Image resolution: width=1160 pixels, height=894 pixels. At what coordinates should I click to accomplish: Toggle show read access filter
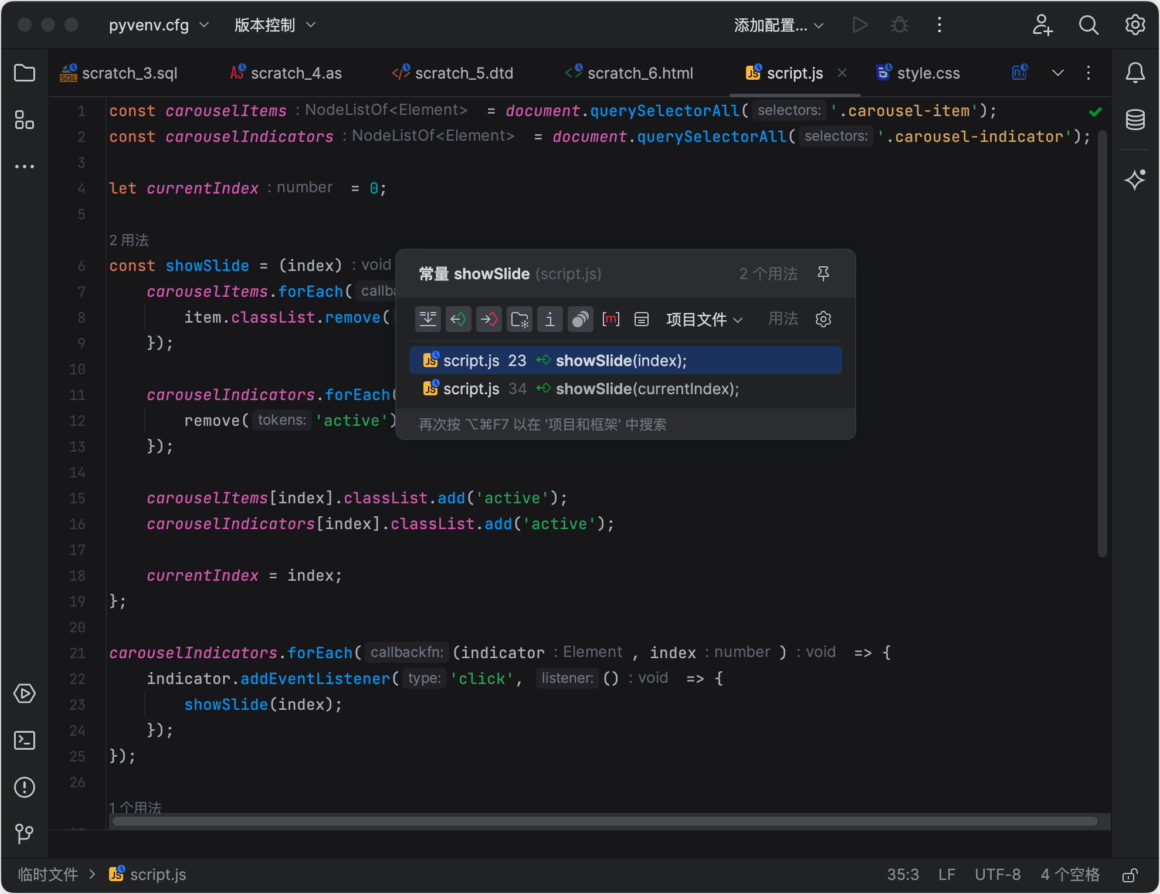click(x=458, y=319)
